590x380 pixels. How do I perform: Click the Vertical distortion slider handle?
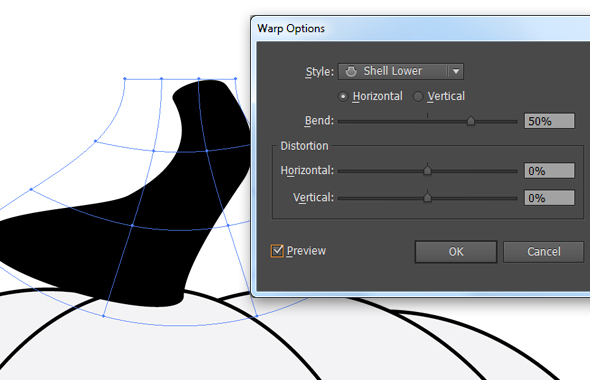coord(427,197)
